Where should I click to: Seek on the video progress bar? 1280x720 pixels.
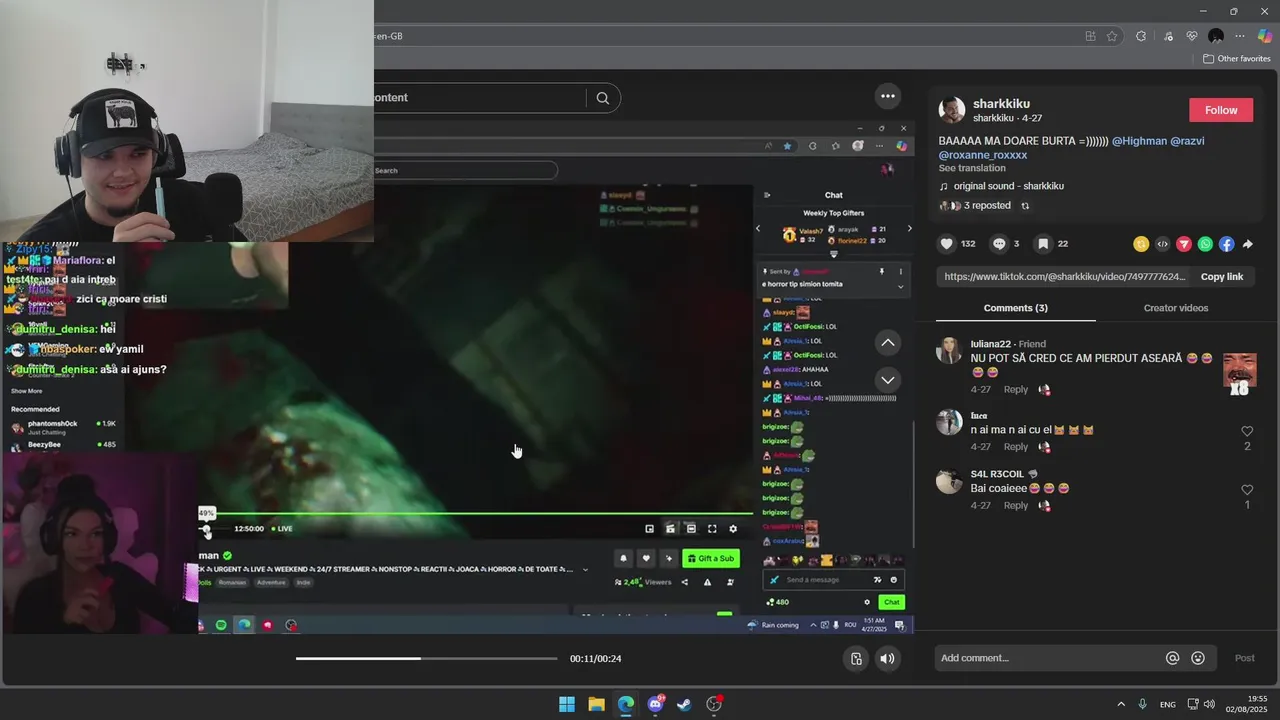coord(426,658)
